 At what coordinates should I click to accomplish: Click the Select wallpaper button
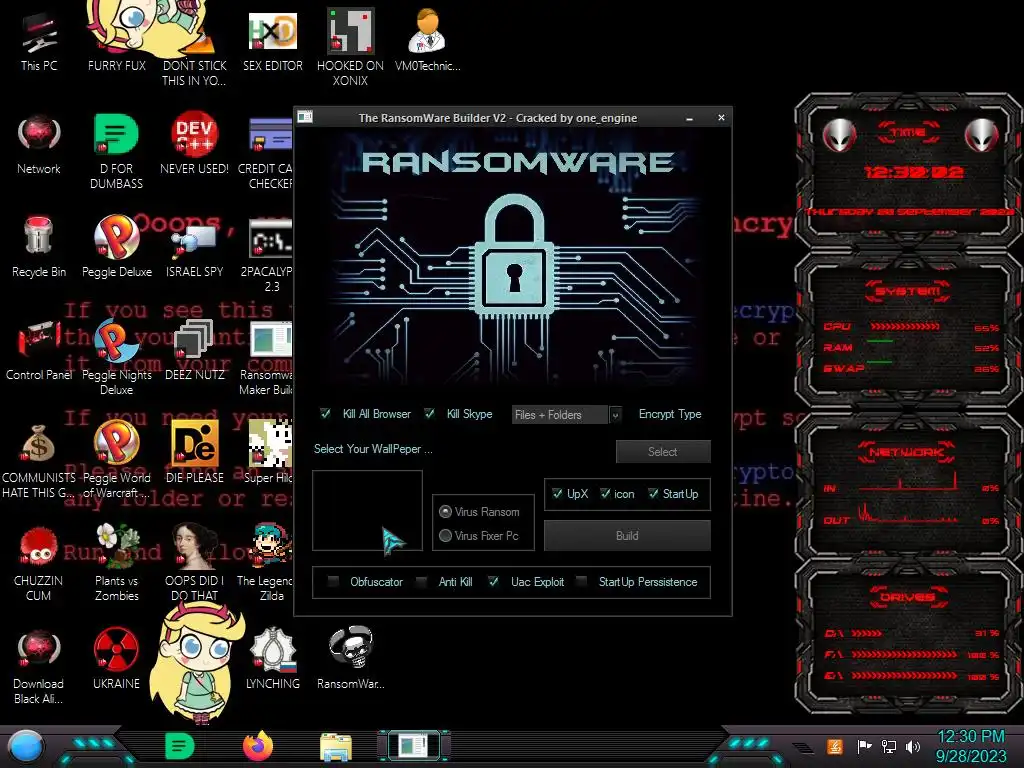coord(663,451)
